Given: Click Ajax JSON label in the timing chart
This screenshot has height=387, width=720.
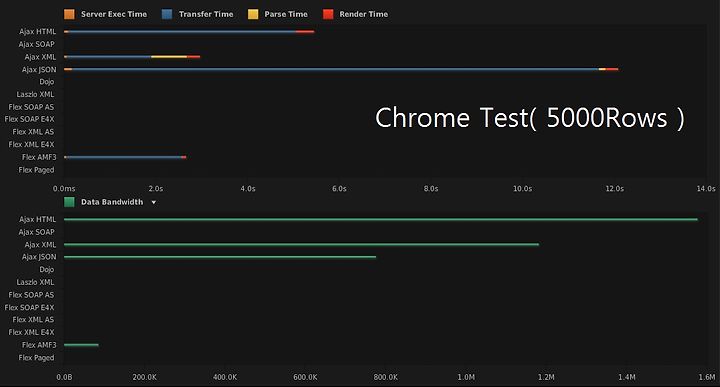Looking at the screenshot, I should [x=39, y=70].
